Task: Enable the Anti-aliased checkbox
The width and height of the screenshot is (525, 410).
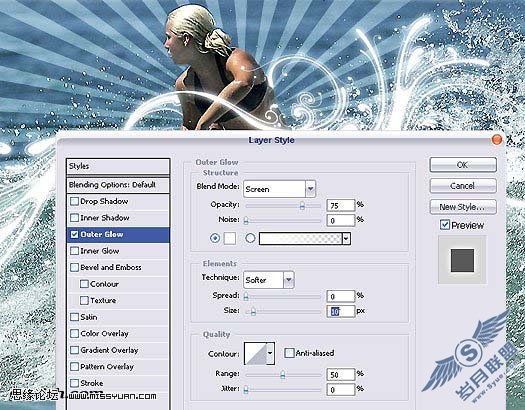Action: coord(289,353)
